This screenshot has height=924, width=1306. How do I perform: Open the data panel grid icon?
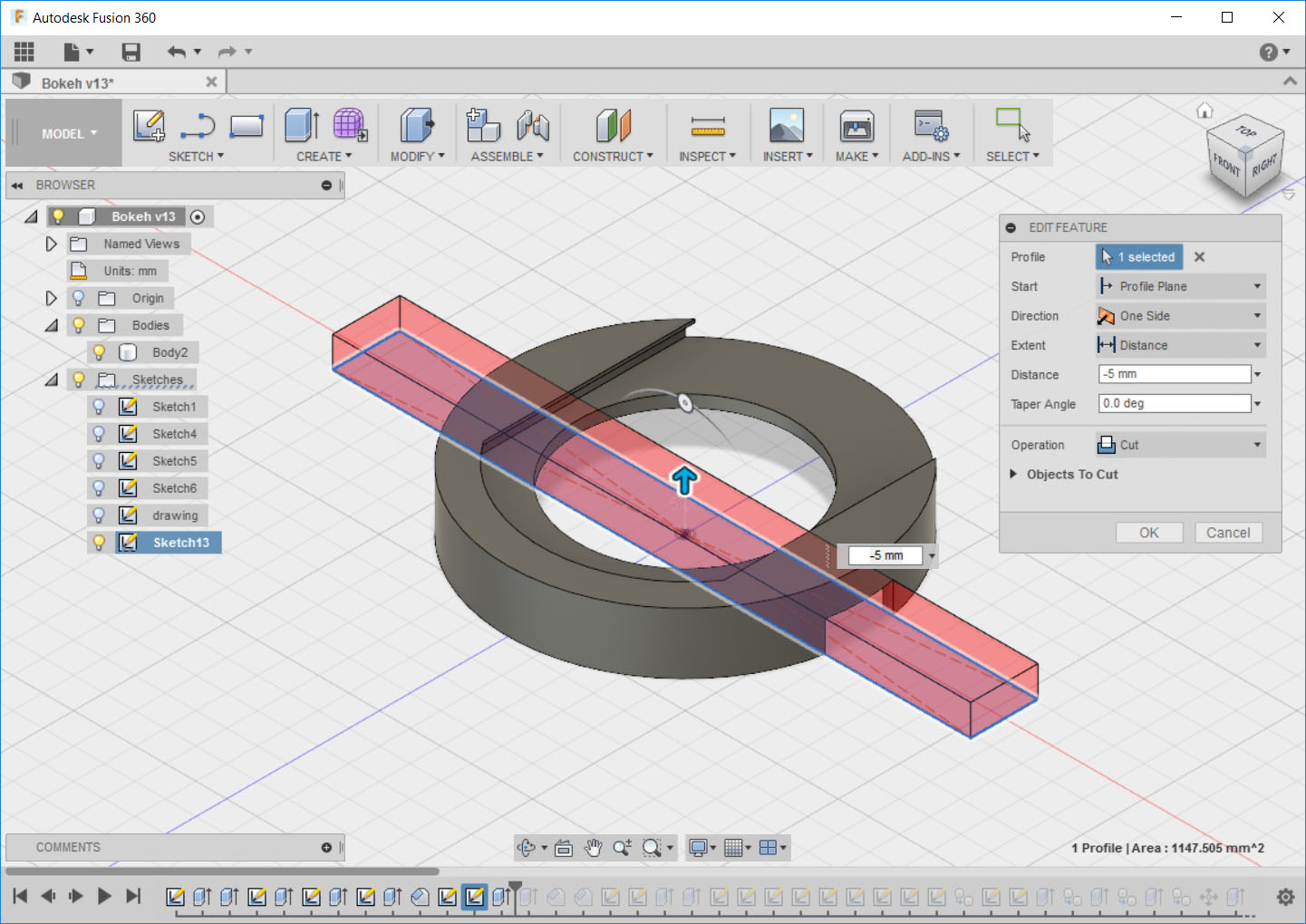pos(24,52)
